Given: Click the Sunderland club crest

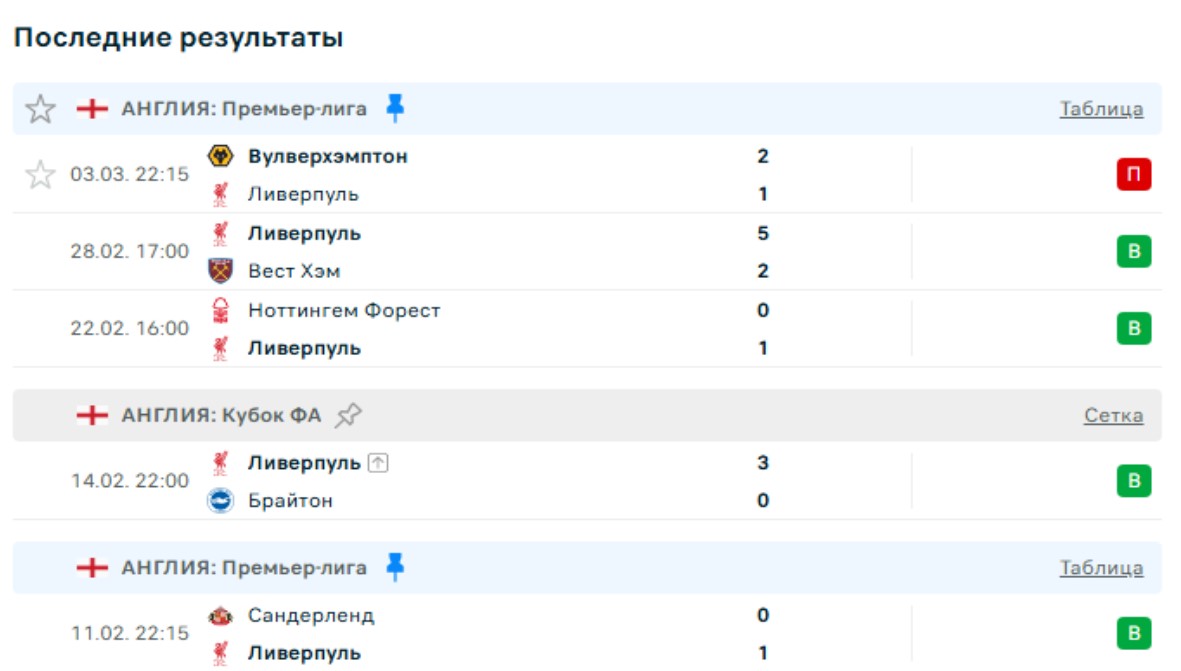Looking at the screenshot, I should click(x=220, y=616).
